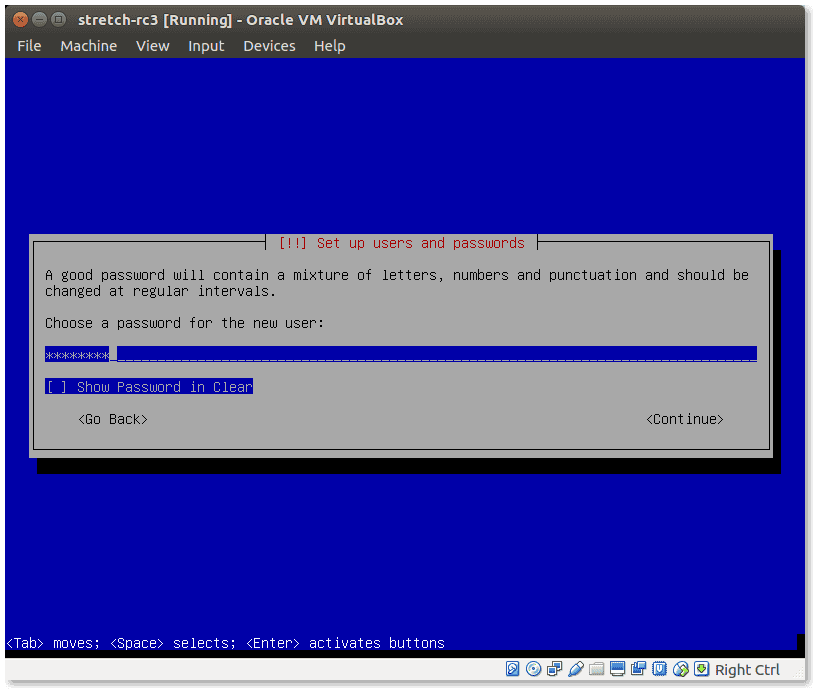Viewport: 814px width, 689px height.
Task: Open the File menu
Action: point(29,46)
